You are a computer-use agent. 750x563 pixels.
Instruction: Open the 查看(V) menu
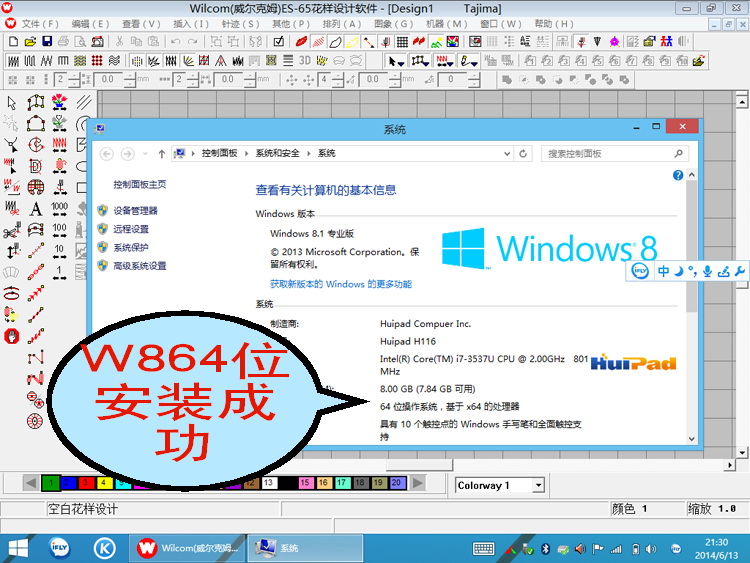coord(141,24)
